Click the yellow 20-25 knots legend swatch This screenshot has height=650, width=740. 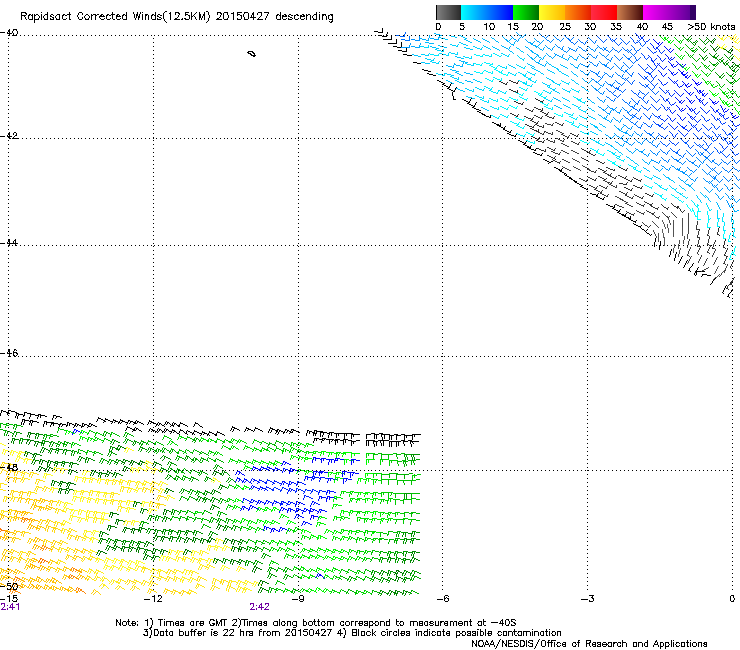(552, 12)
